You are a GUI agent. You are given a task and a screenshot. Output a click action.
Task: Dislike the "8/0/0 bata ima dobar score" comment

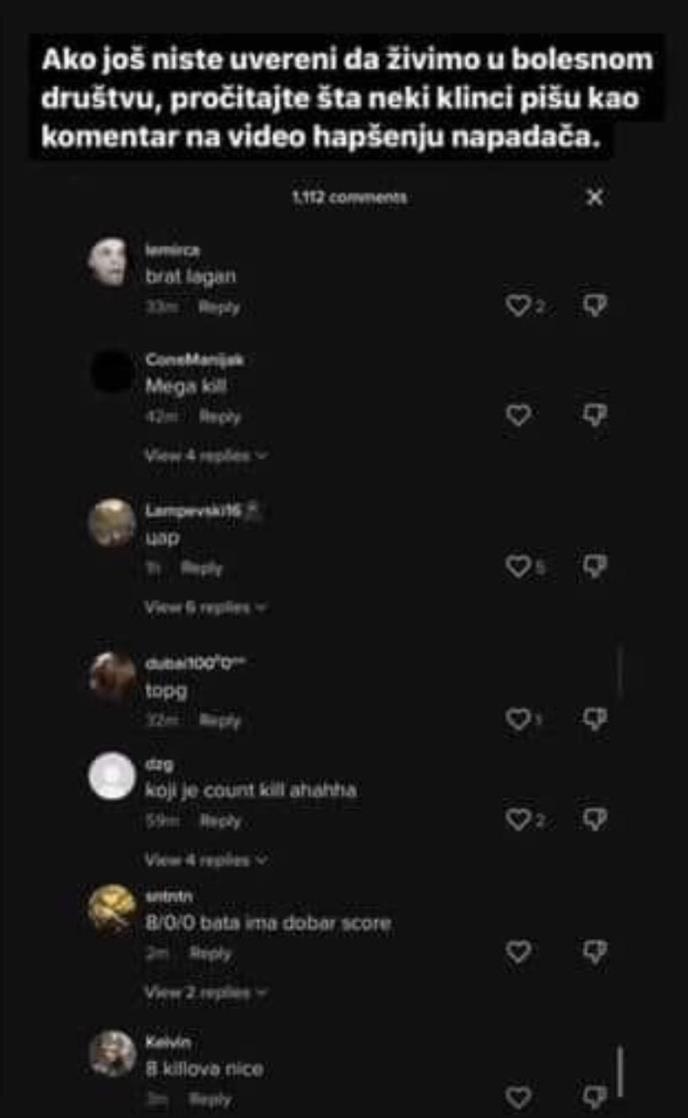click(595, 951)
